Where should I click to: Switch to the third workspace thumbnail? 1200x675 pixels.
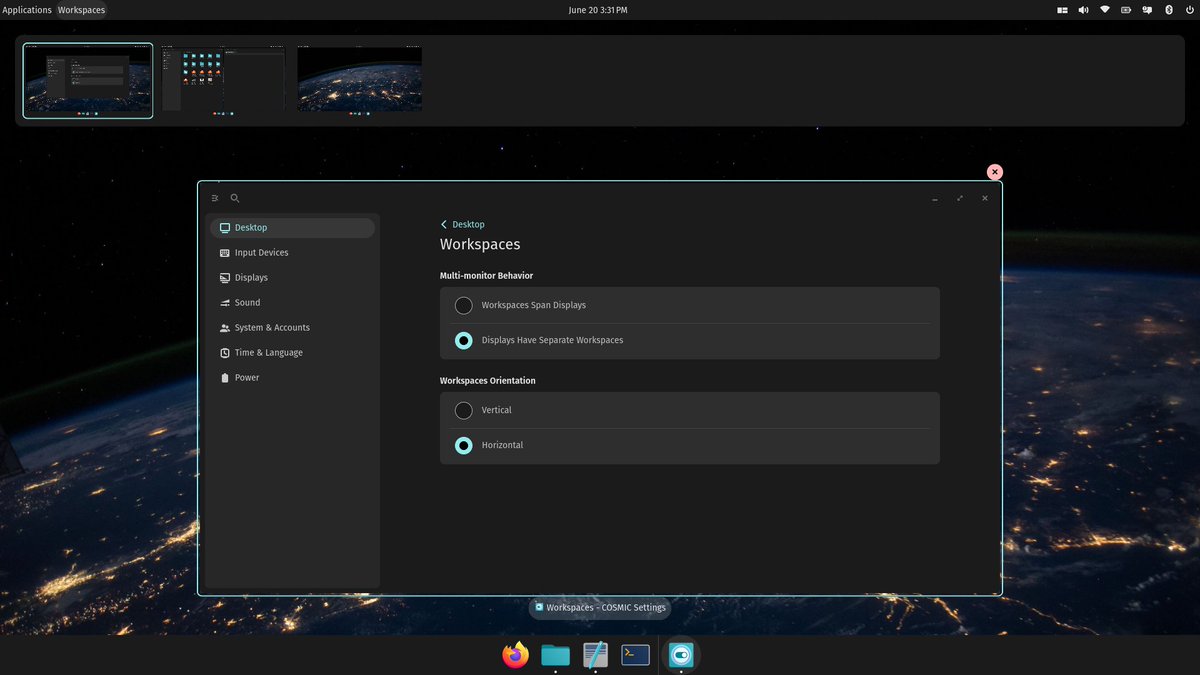click(x=359, y=80)
